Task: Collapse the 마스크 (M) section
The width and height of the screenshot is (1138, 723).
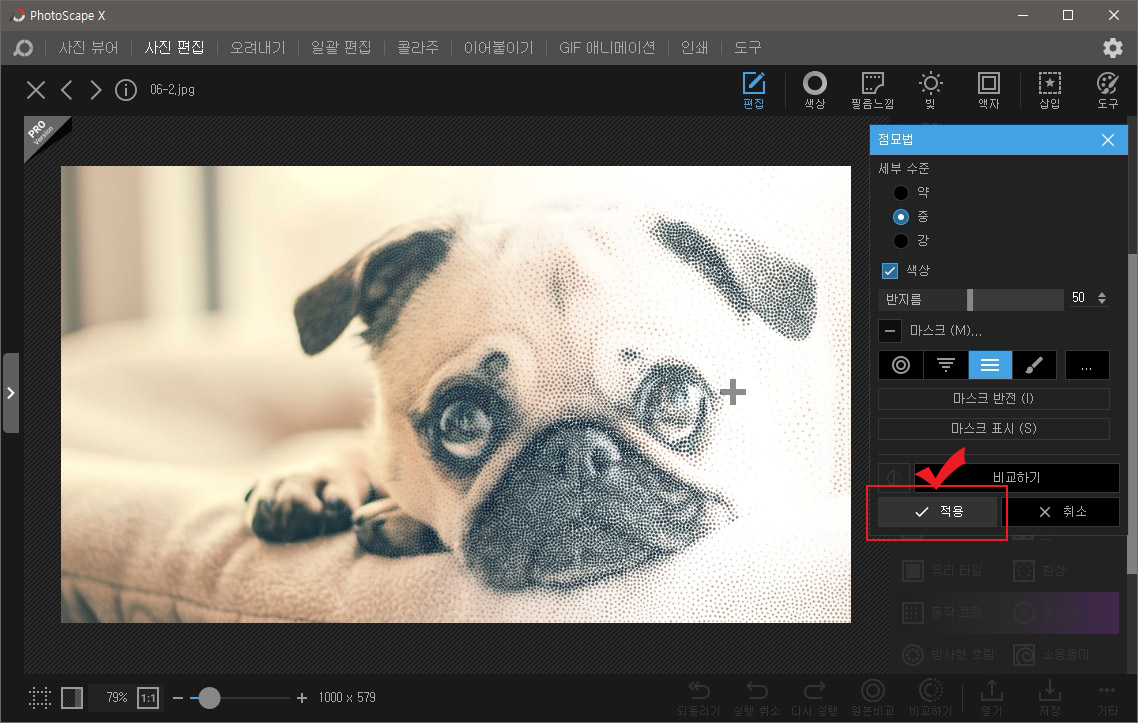Action: click(x=890, y=331)
